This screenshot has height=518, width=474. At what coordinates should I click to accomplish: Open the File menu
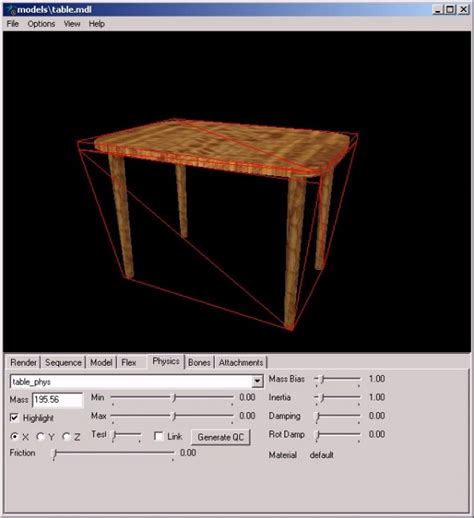[x=13, y=24]
